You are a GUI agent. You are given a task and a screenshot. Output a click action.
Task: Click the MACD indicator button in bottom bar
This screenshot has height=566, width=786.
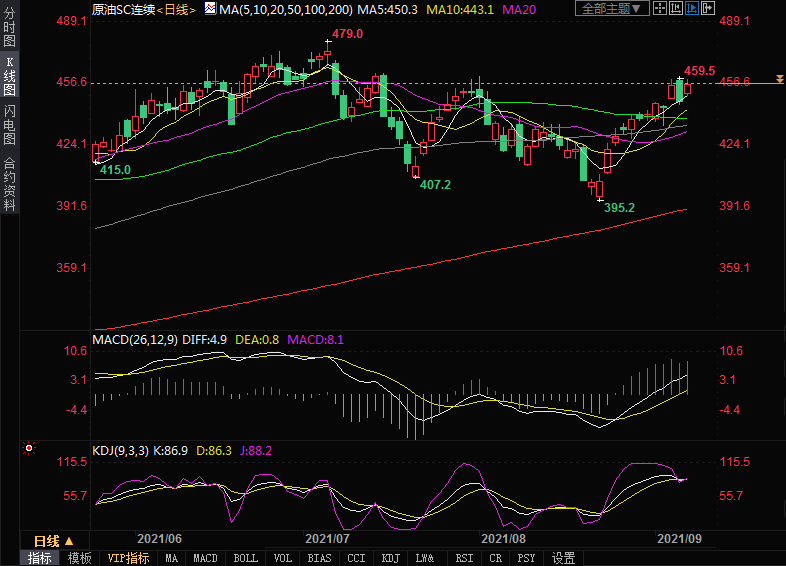point(205,558)
